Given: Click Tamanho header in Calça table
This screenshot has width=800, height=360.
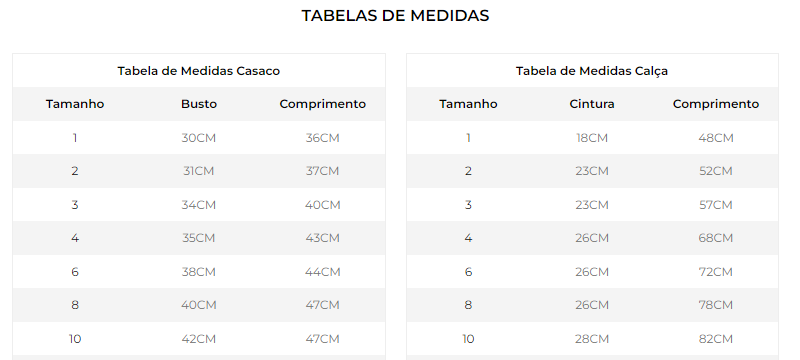Looking at the screenshot, I should click(x=468, y=104).
